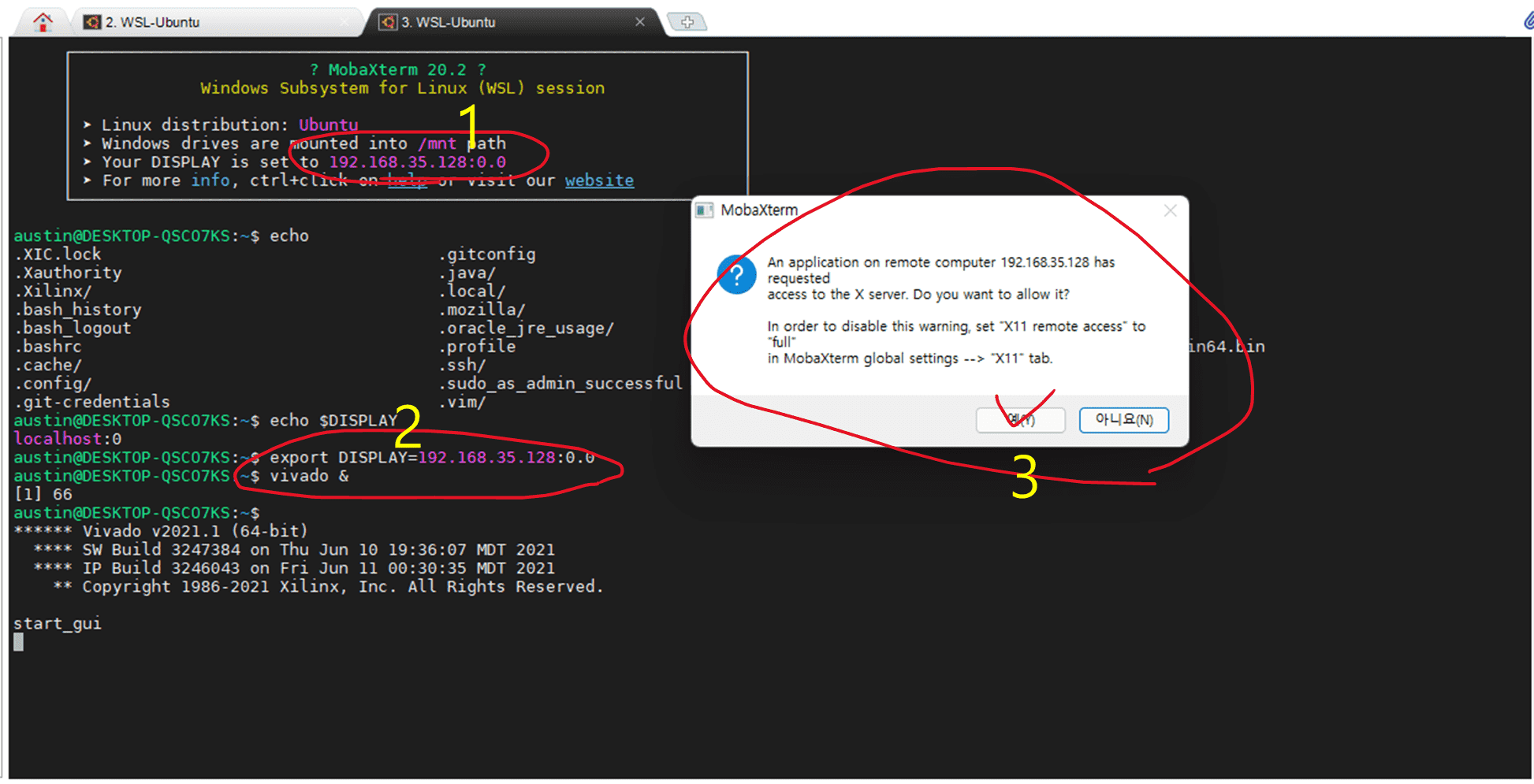This screenshot has width=1534, height=784.
Task: Open the "website" link in the banner
Action: pos(599,180)
